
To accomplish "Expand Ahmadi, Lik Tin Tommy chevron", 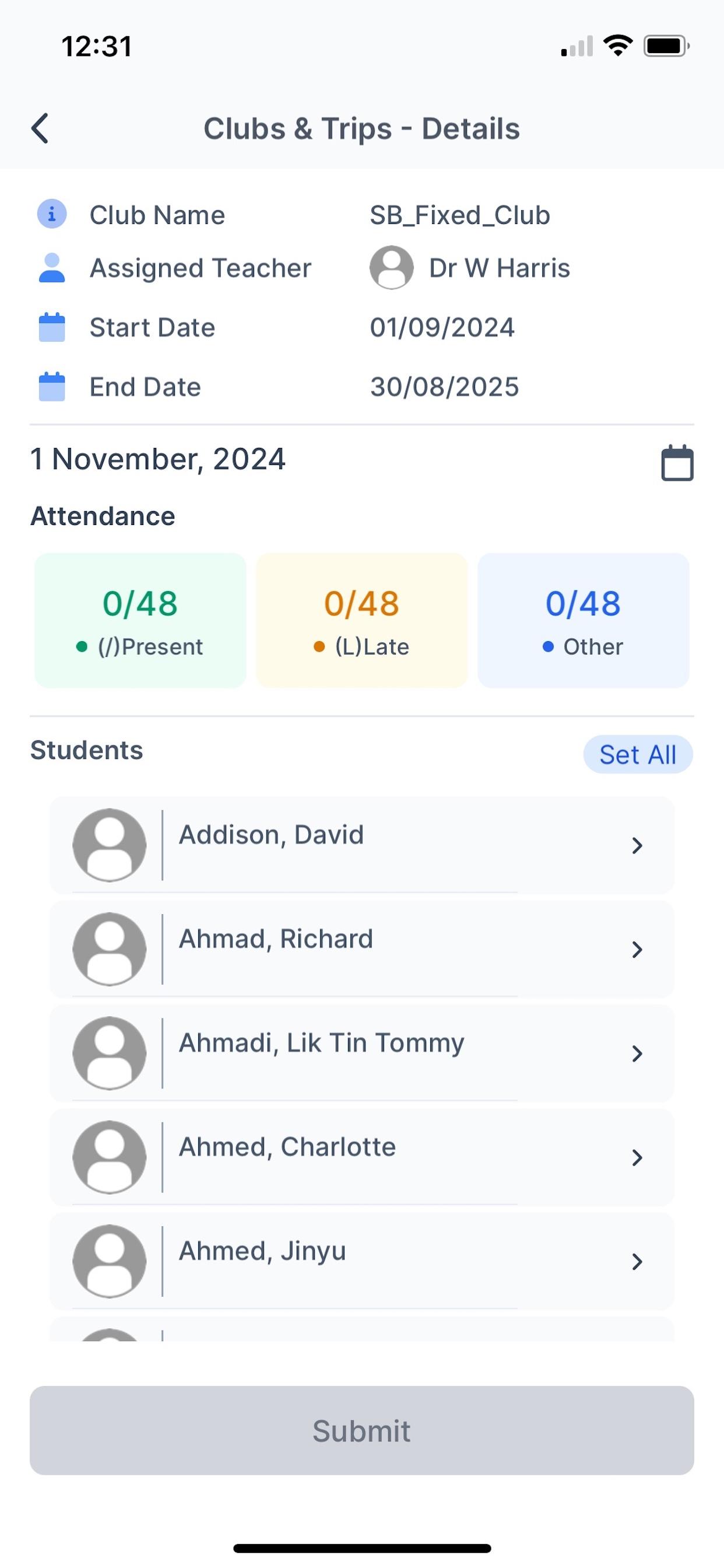I will coord(637,1053).
